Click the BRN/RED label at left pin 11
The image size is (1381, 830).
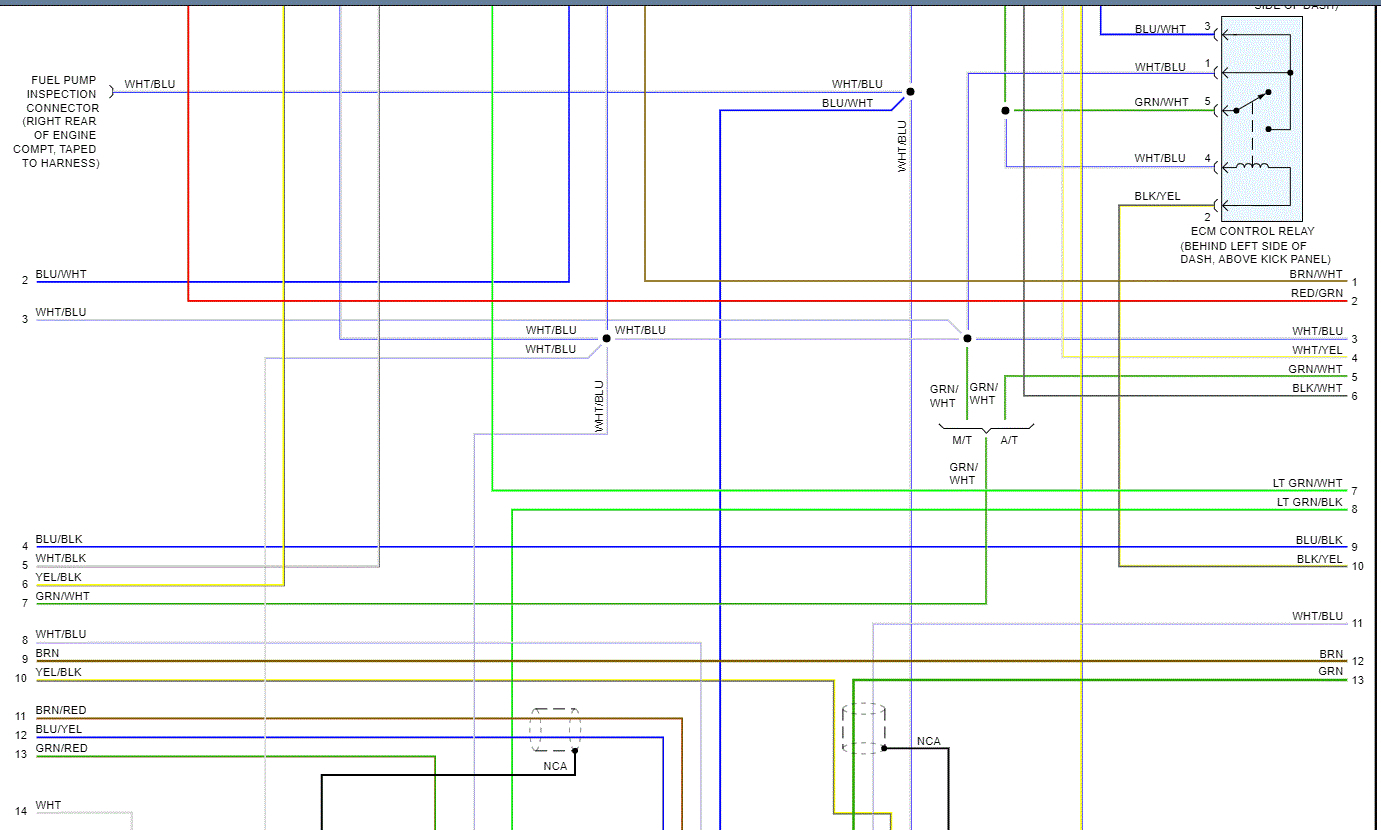(61, 710)
